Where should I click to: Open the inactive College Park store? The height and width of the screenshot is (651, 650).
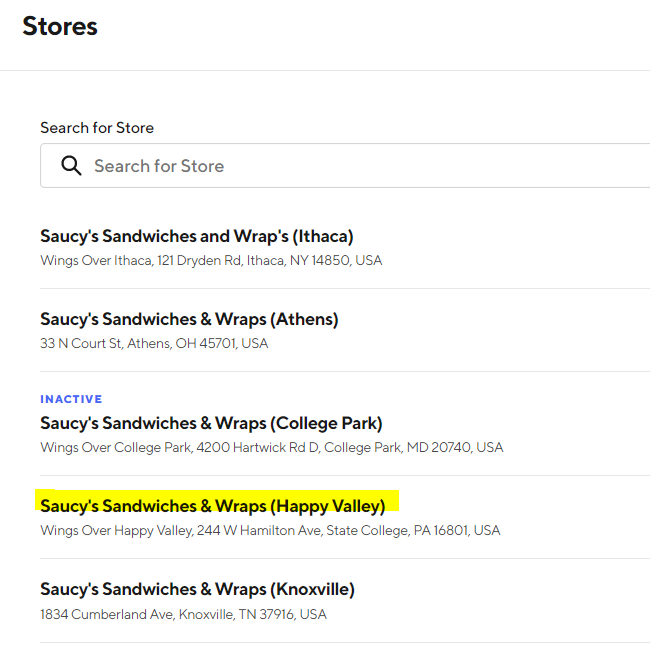click(x=211, y=423)
